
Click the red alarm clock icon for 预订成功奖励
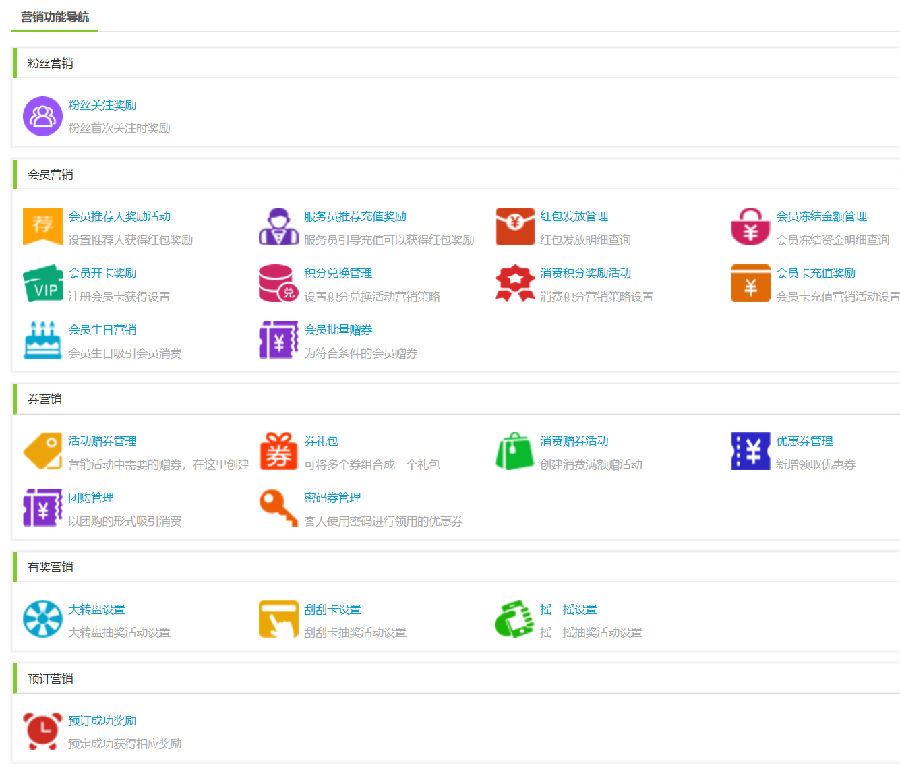[x=42, y=731]
